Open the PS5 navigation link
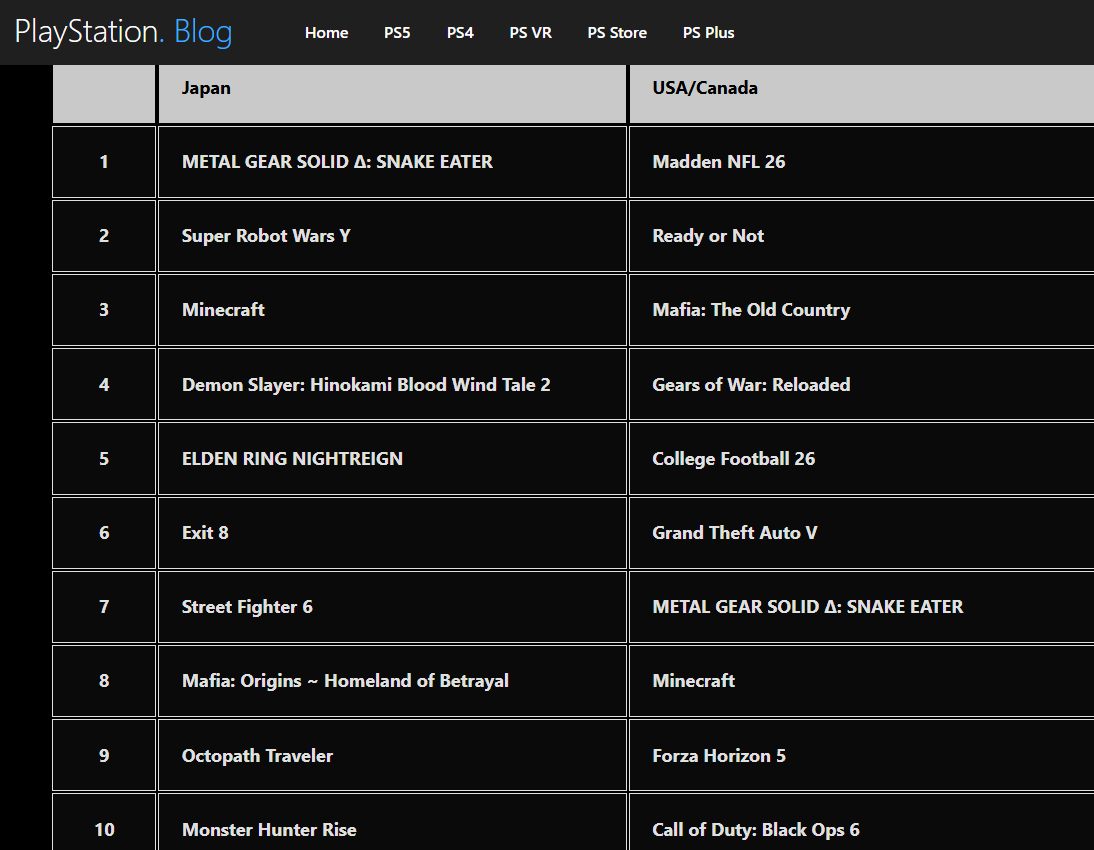1094x850 pixels. pyautogui.click(x=397, y=33)
